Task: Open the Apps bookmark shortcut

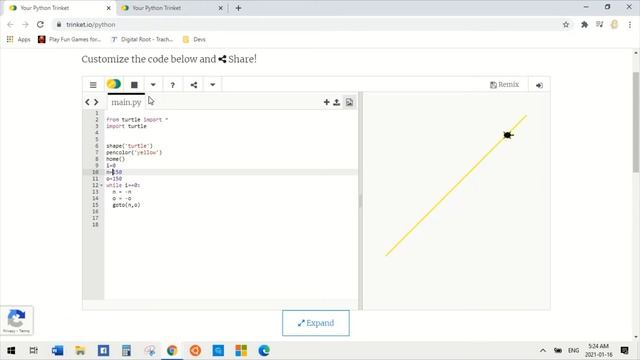Action: (18, 39)
